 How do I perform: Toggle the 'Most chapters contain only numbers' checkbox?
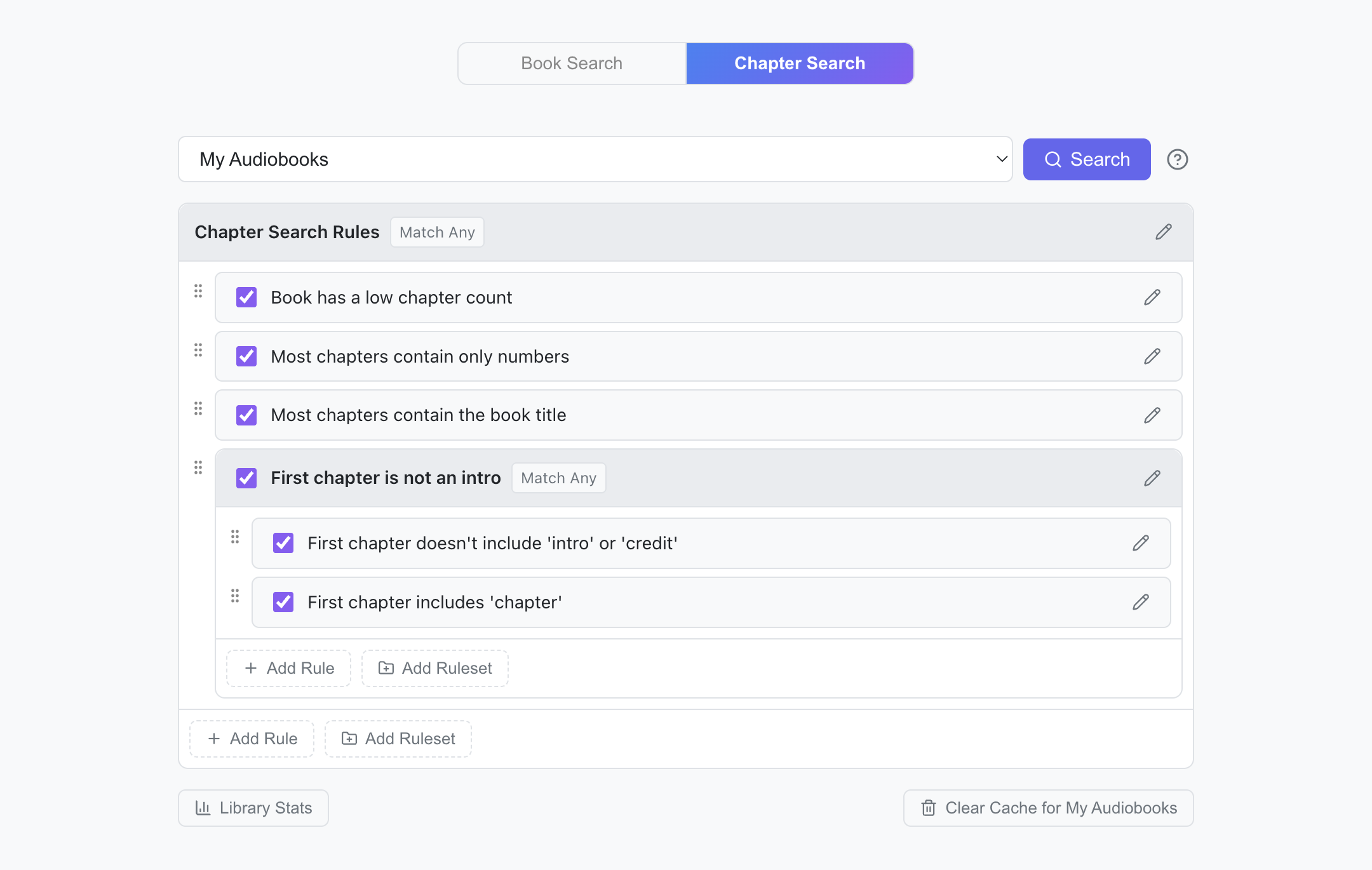(x=246, y=356)
